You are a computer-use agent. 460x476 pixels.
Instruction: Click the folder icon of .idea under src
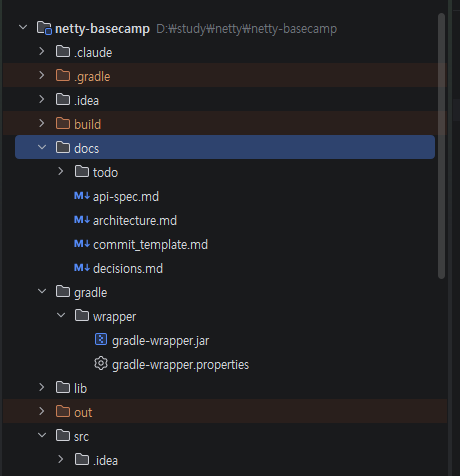[x=82, y=459]
